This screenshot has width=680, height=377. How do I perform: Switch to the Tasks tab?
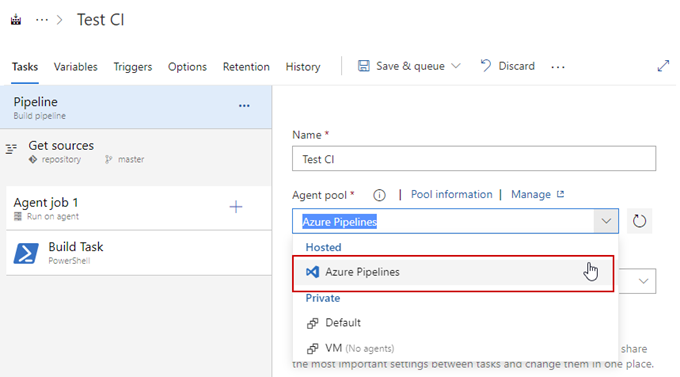(x=25, y=67)
